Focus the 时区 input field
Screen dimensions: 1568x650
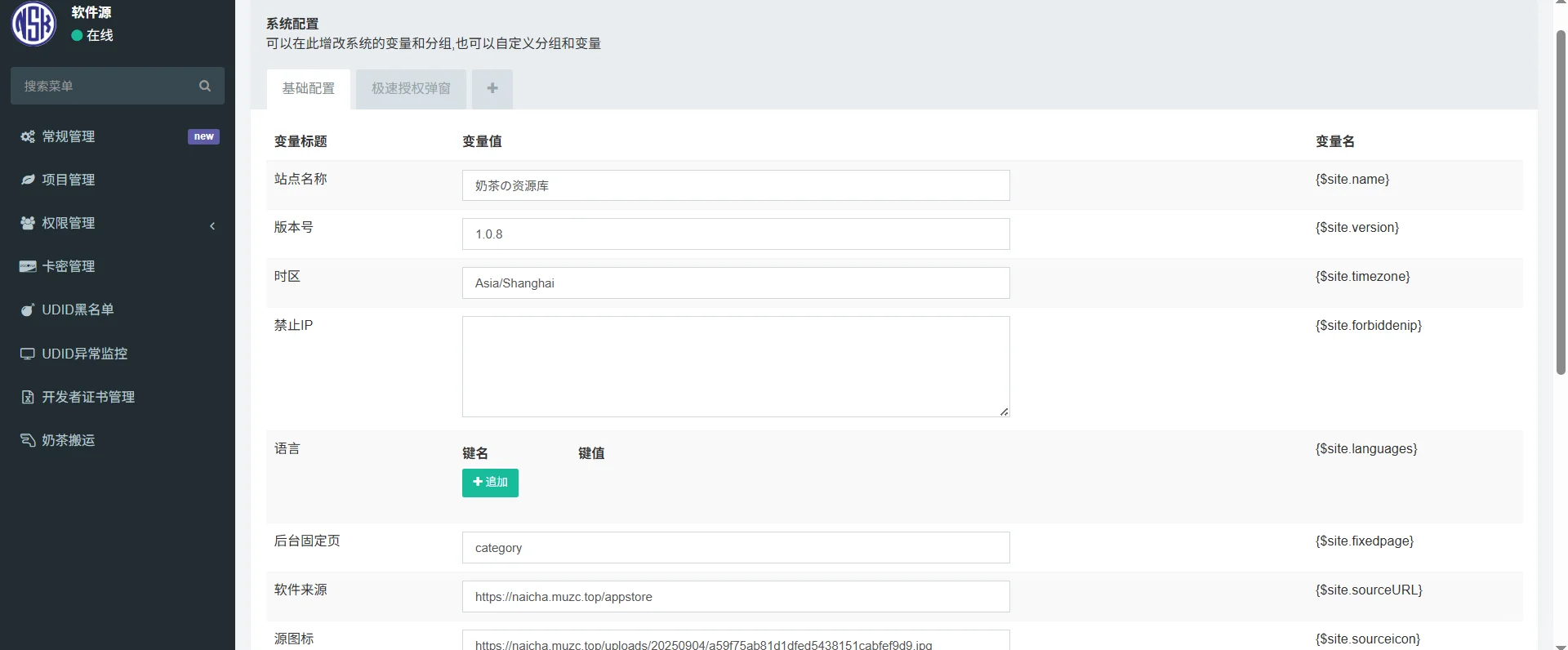coord(736,283)
